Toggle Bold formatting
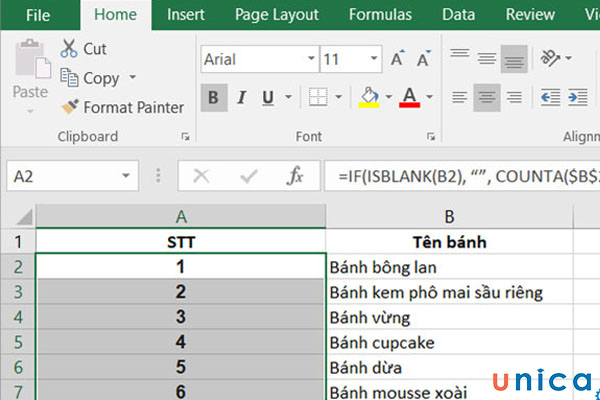The image size is (600, 400). point(213,98)
